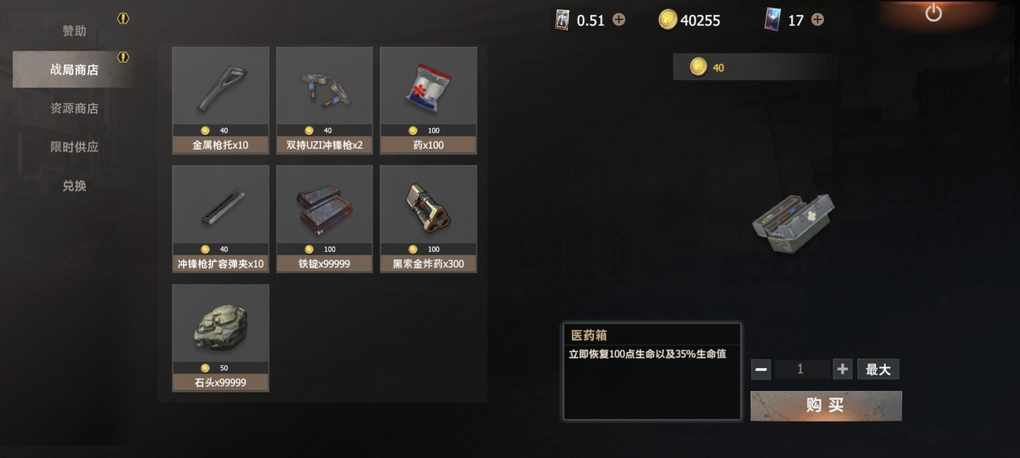Open the 限时供应 limited supply tab
The width and height of the screenshot is (1020, 458).
click(x=74, y=147)
